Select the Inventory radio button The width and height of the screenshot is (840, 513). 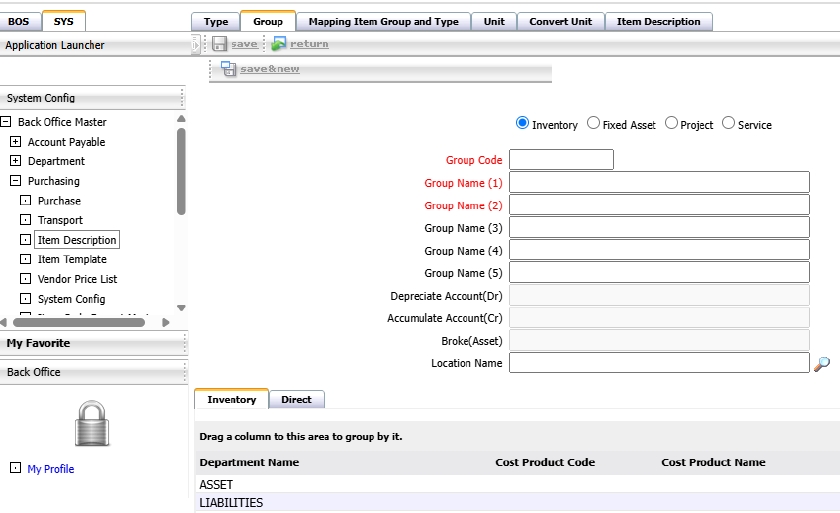pyautogui.click(x=522, y=123)
